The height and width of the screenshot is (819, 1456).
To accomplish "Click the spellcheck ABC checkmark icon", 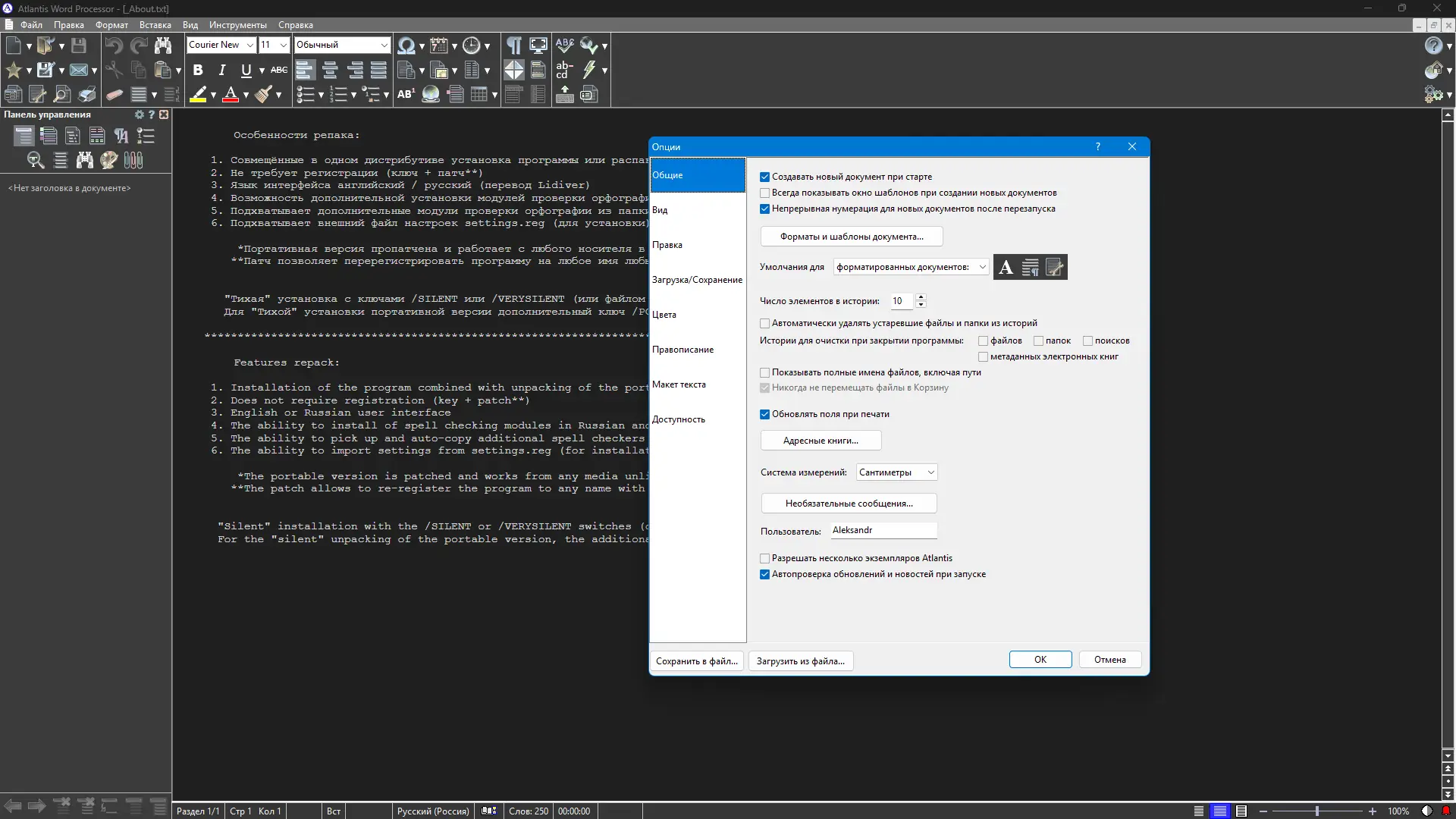I will coord(564,45).
